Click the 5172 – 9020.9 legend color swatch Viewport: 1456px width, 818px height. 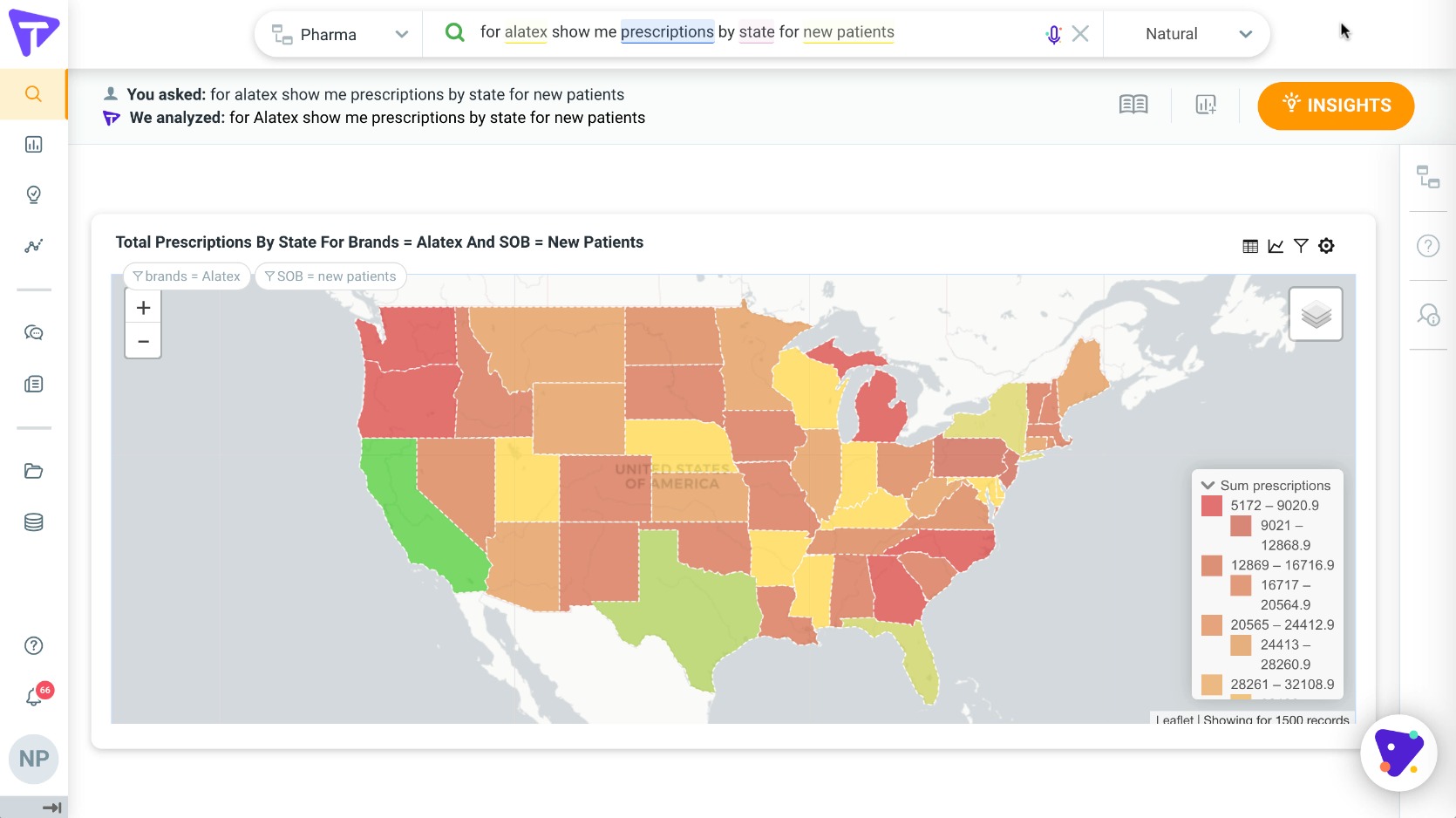click(x=1212, y=506)
